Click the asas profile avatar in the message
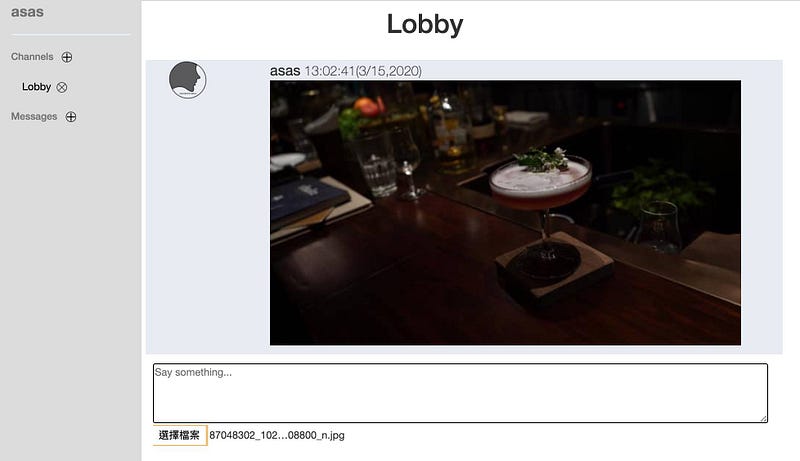 coord(188,80)
